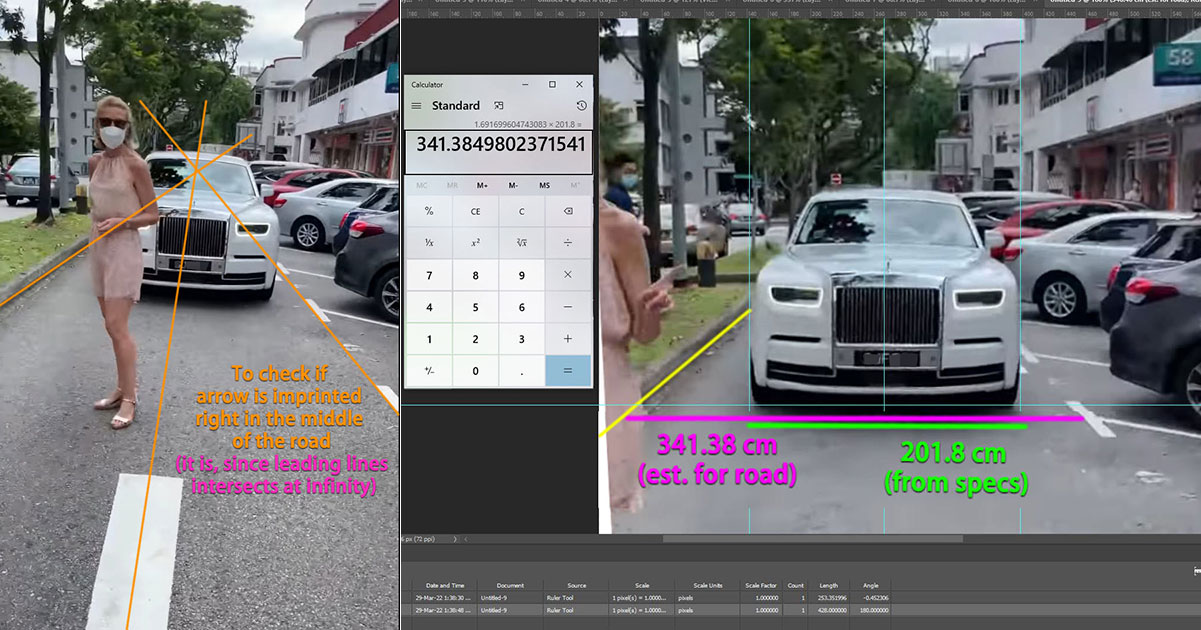
Task: Click the Source column header
Action: pos(577,585)
